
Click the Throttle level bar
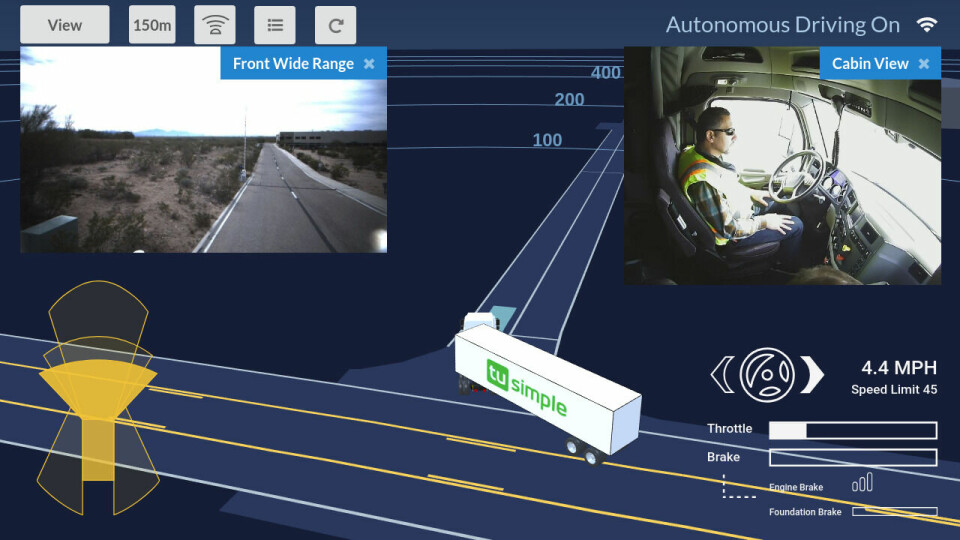pos(852,430)
